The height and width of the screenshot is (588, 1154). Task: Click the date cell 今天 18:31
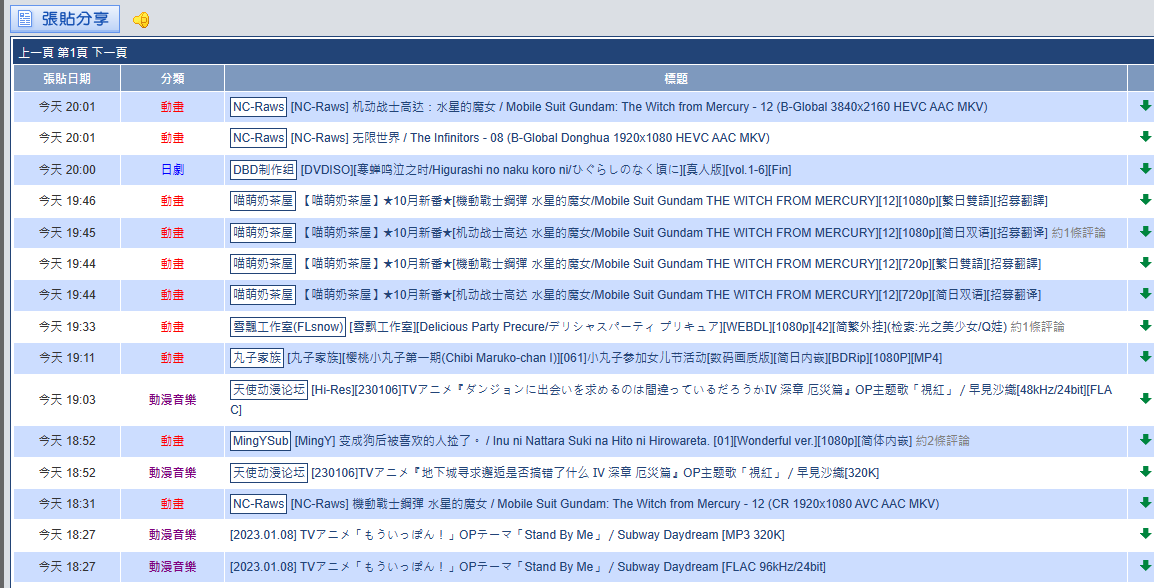[x=67, y=503]
